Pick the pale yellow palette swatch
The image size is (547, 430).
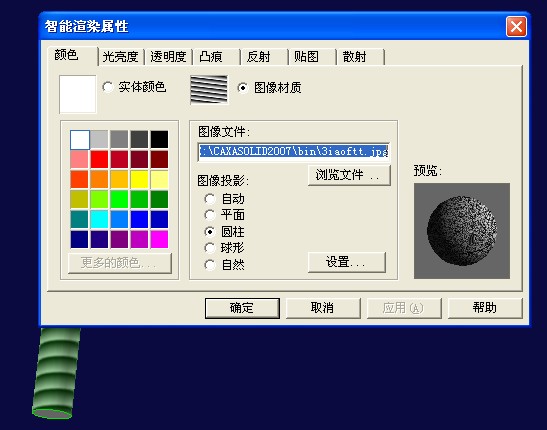159,180
